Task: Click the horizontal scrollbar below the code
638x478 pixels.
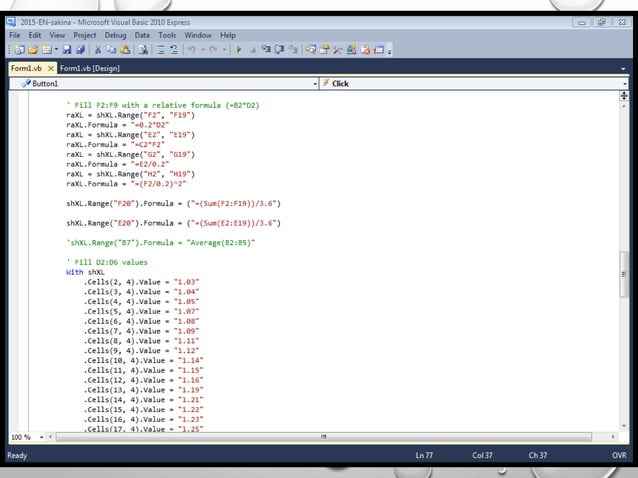Action: click(x=322, y=437)
